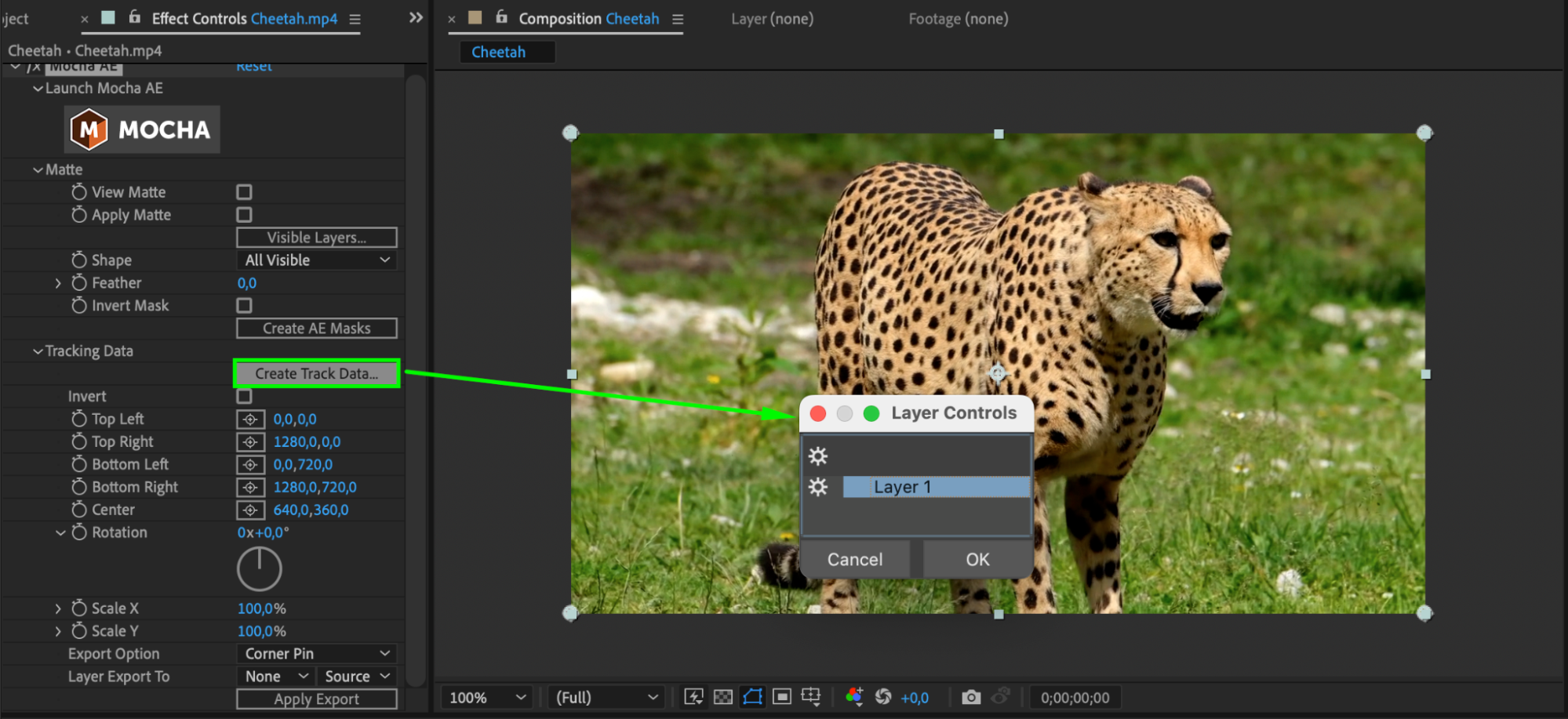Viewport: 1568px width, 719px height.
Task: Click the Fast Previews icon
Action: (693, 697)
